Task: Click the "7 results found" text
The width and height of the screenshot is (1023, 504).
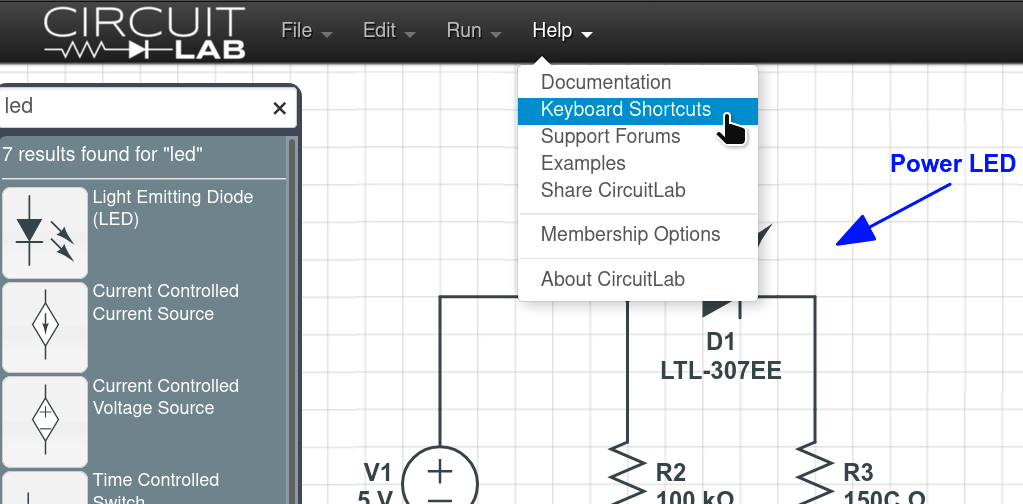Action: pyautogui.click(x=102, y=155)
